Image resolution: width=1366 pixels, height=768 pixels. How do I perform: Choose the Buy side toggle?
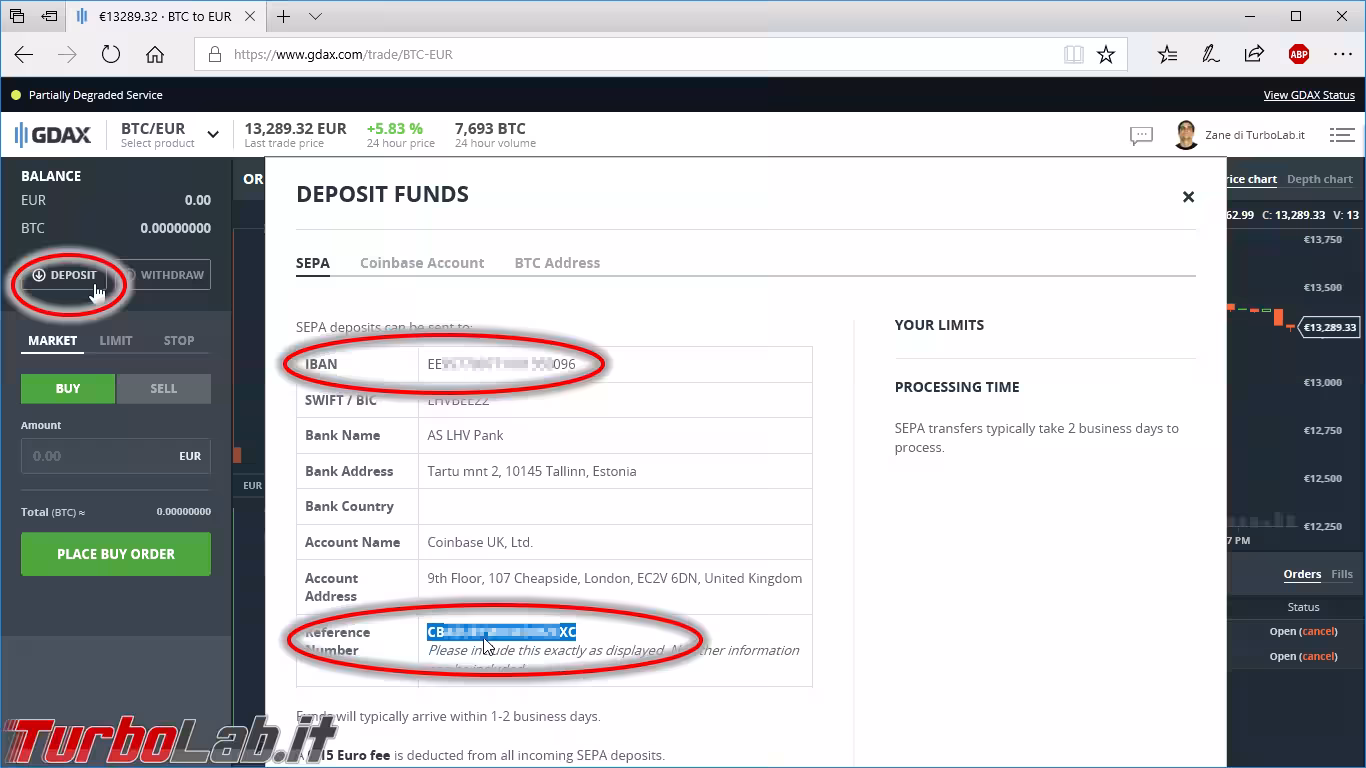(68, 389)
